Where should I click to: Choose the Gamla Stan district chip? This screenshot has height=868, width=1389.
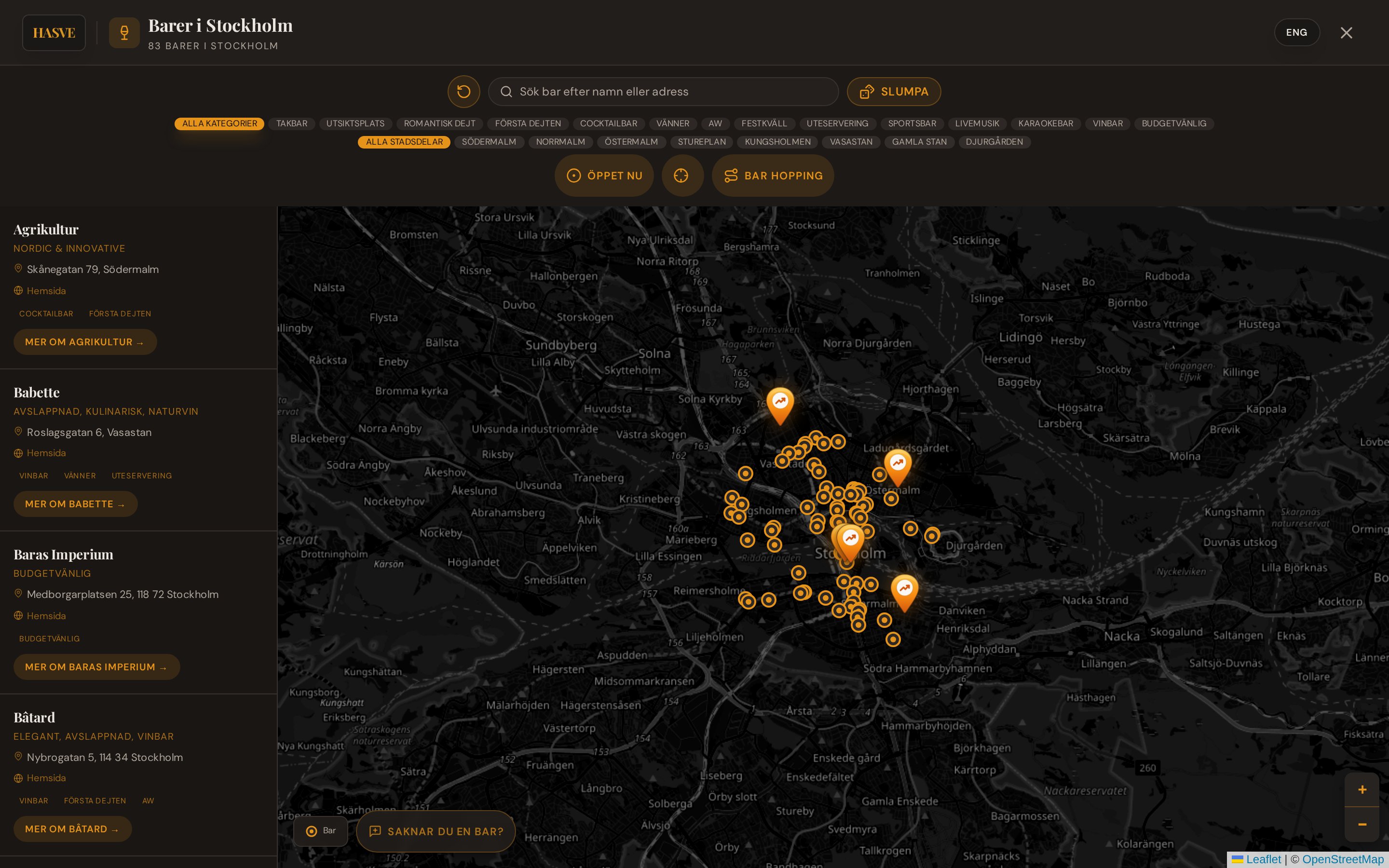point(919,142)
